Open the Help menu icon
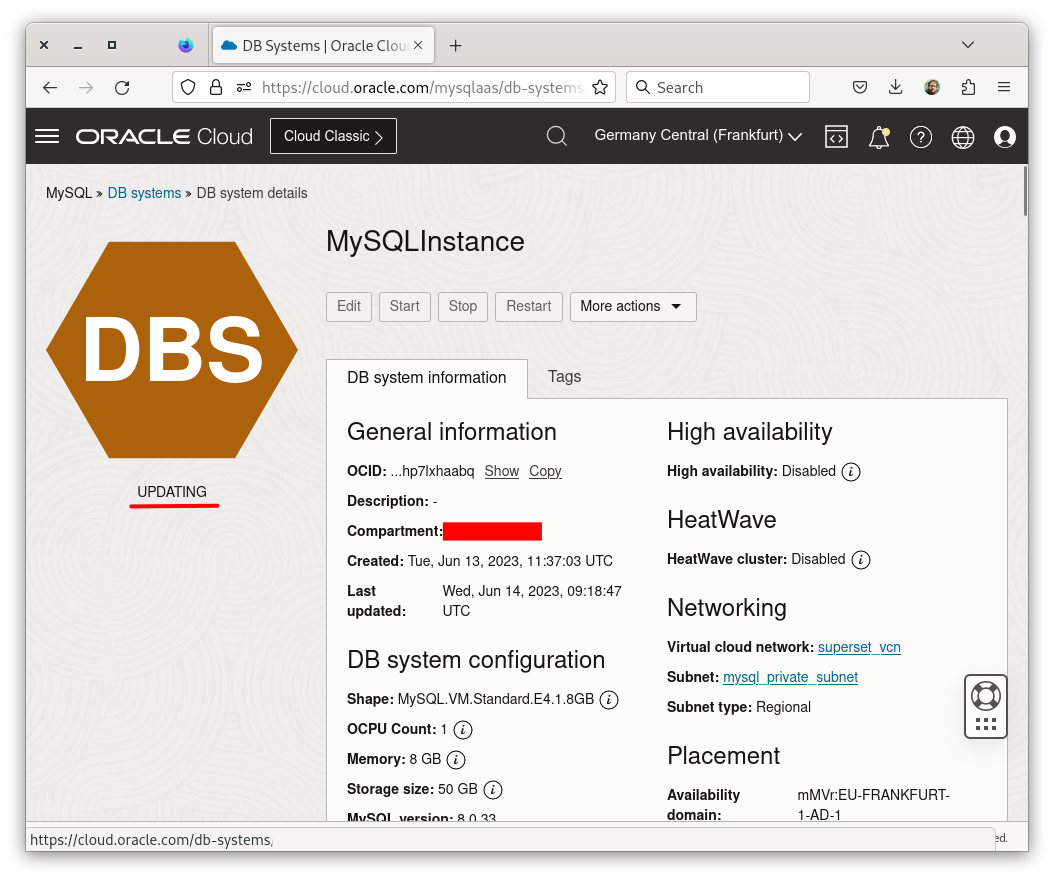Image resolution: width=1054 pixels, height=880 pixels. pyautogui.click(x=921, y=137)
